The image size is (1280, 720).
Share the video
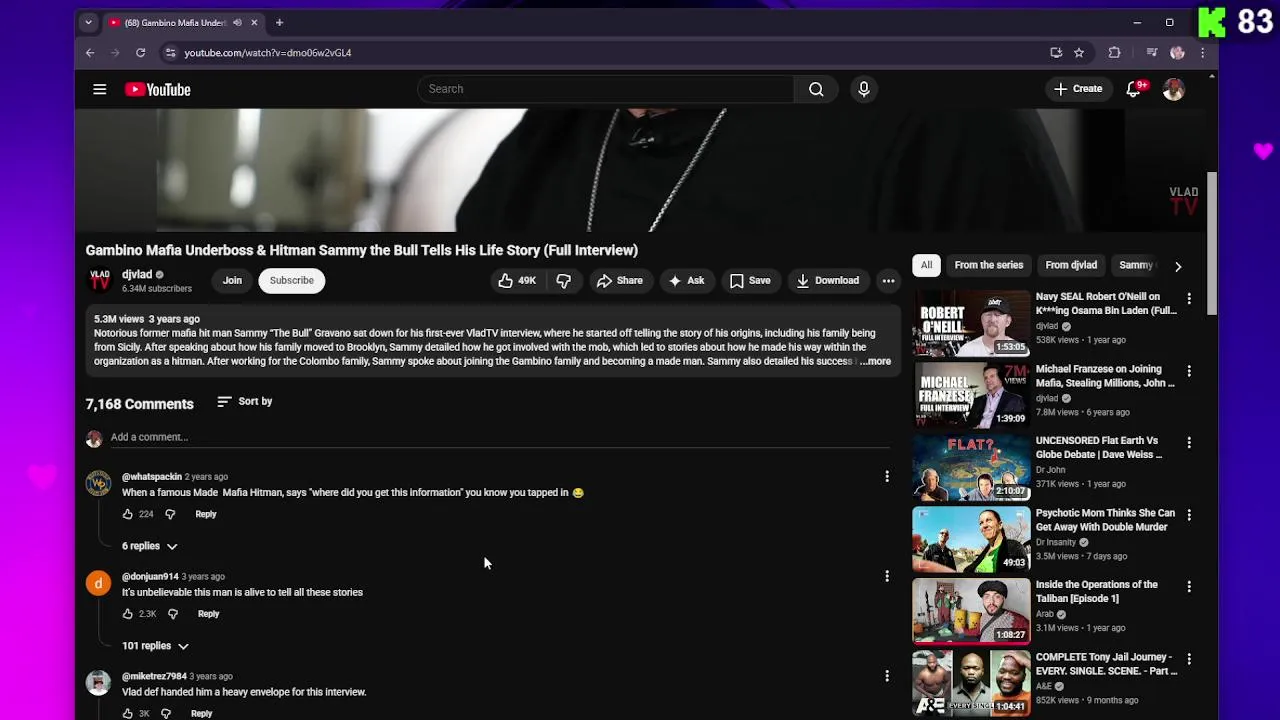pos(620,281)
